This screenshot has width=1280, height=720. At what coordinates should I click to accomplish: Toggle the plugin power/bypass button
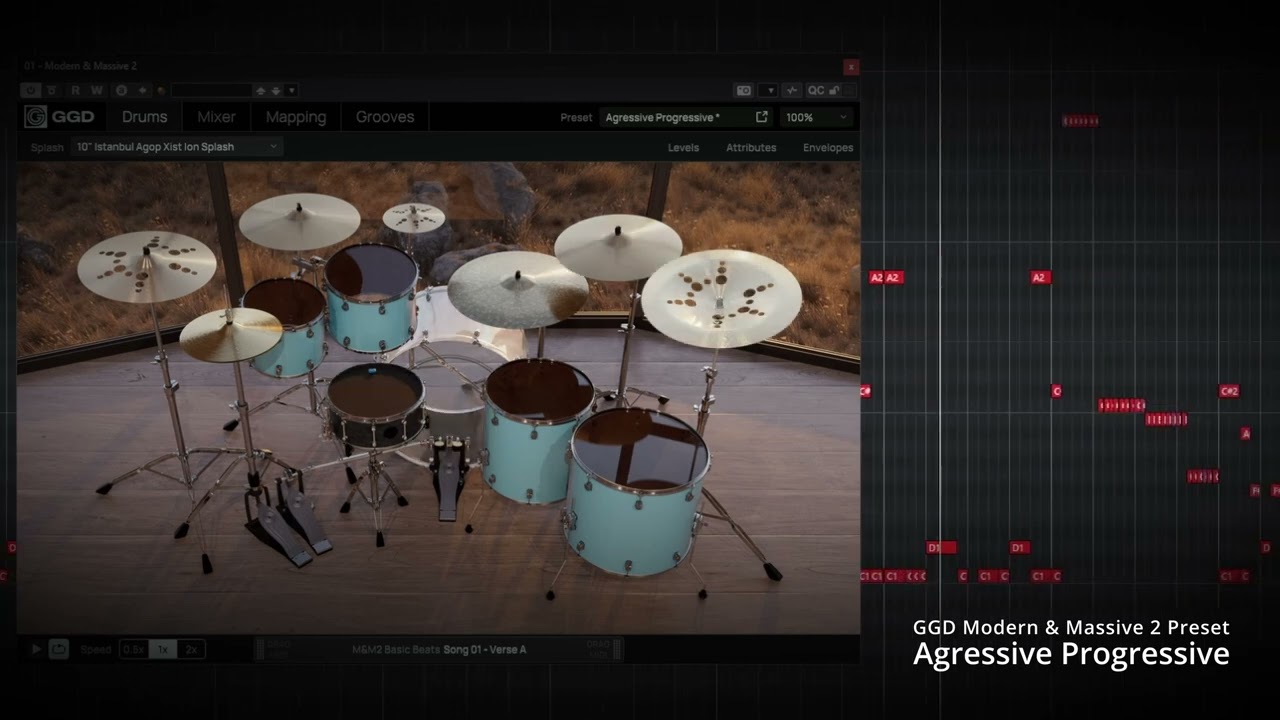click(31, 90)
